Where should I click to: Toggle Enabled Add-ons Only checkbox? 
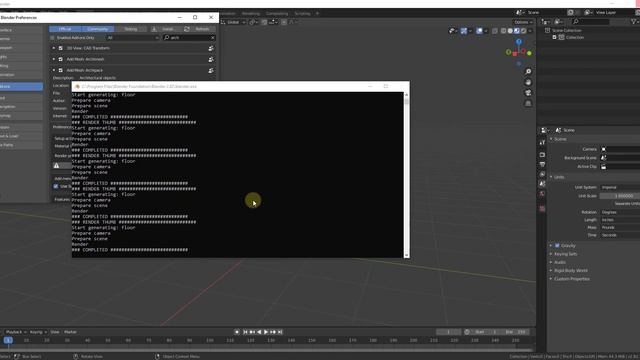(52, 38)
